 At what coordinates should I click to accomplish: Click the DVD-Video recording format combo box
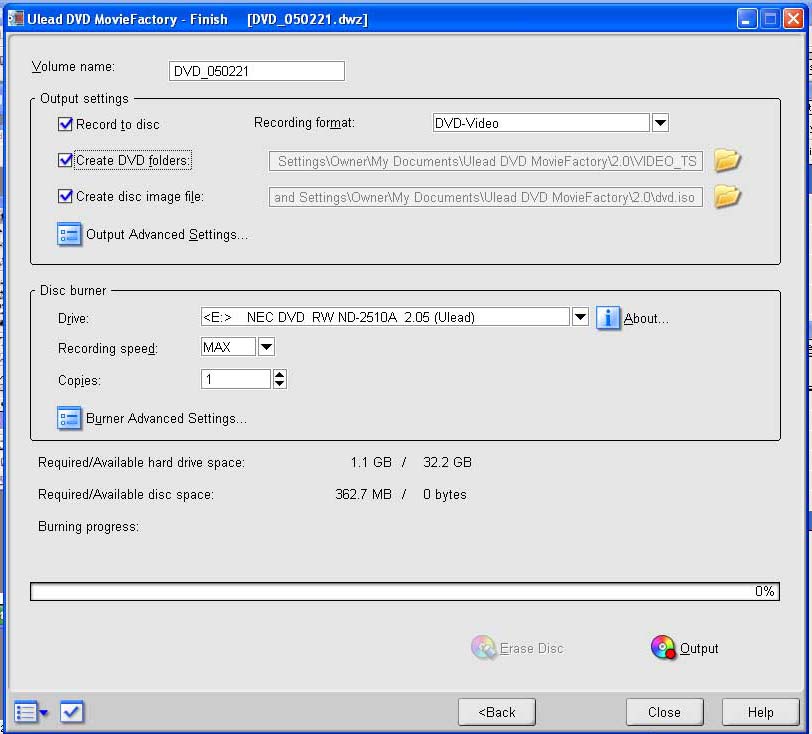coord(541,123)
